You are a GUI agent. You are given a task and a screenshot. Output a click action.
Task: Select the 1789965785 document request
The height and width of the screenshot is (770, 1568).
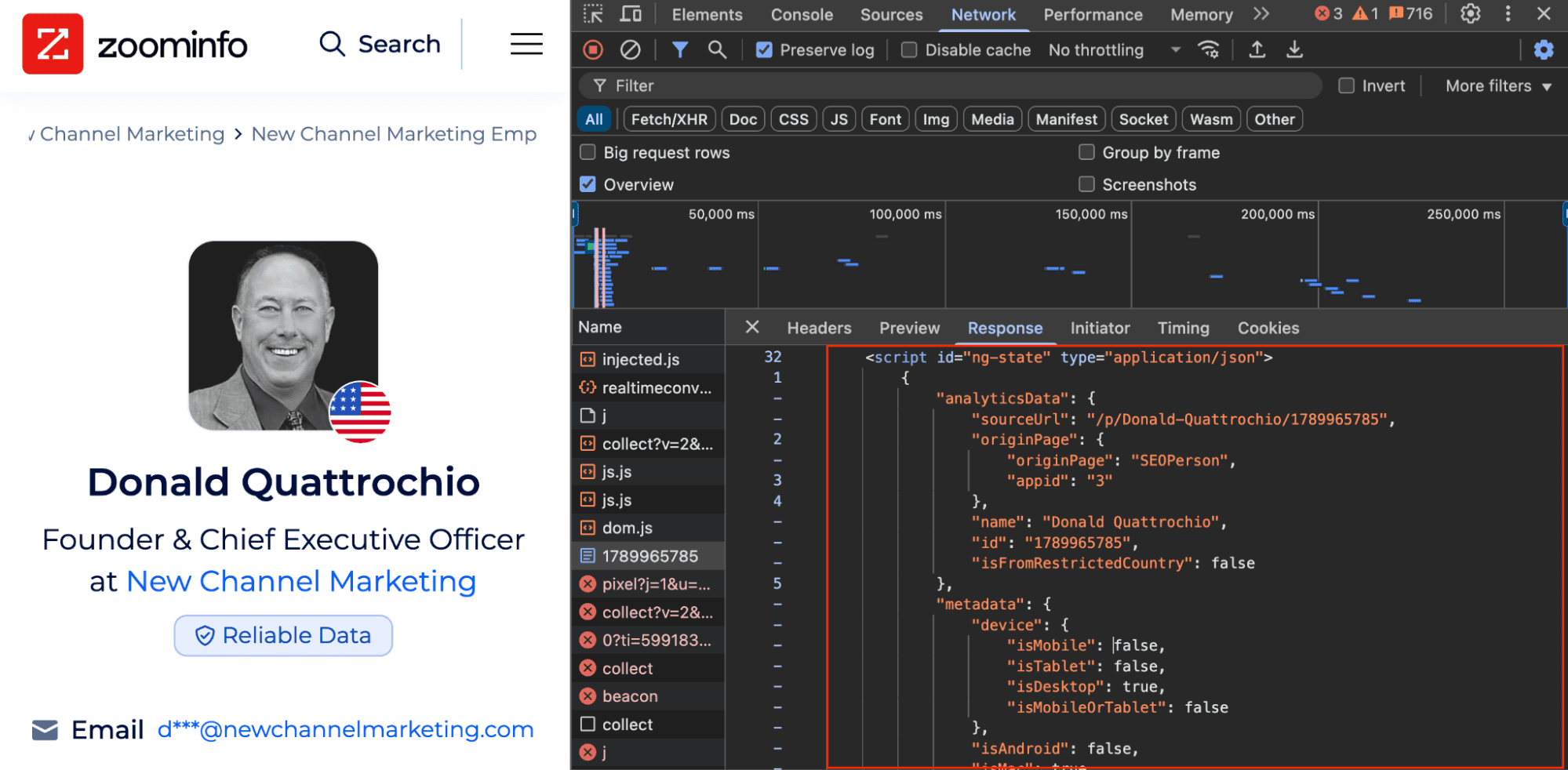coord(648,556)
